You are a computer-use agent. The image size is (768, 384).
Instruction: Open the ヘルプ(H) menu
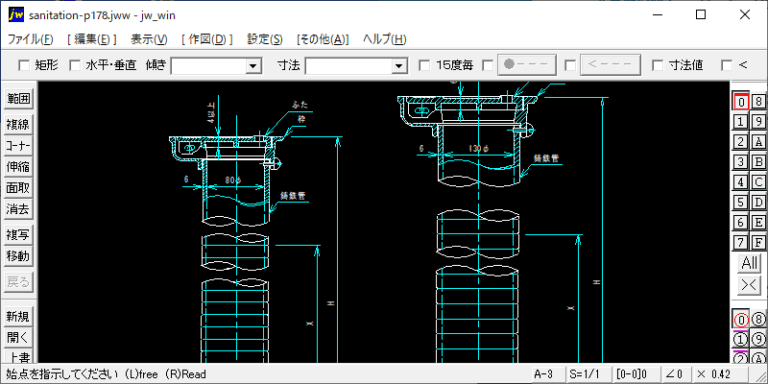tap(384, 39)
